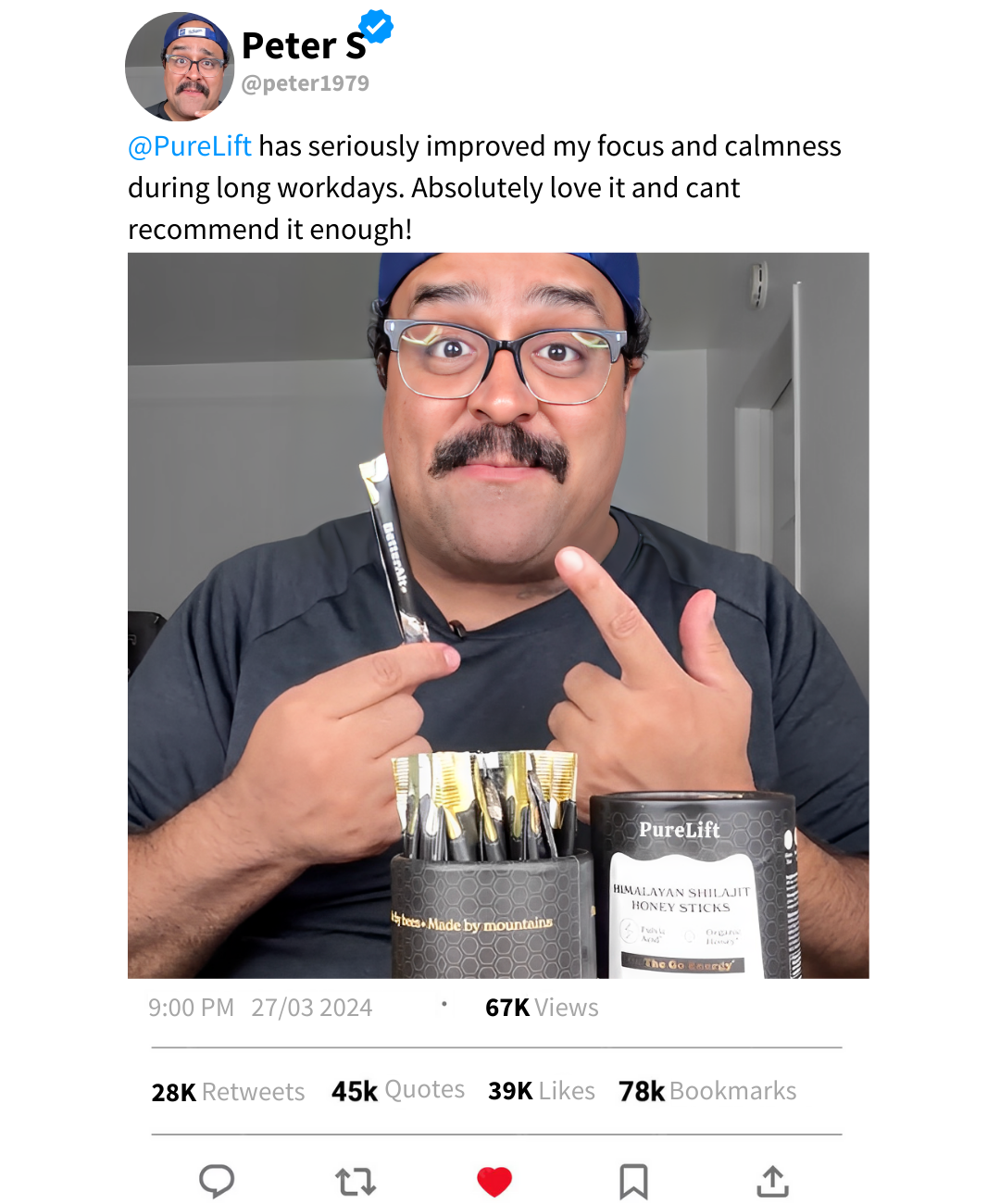
Task: Show the 78k Bookmarks count
Action: (x=707, y=1091)
